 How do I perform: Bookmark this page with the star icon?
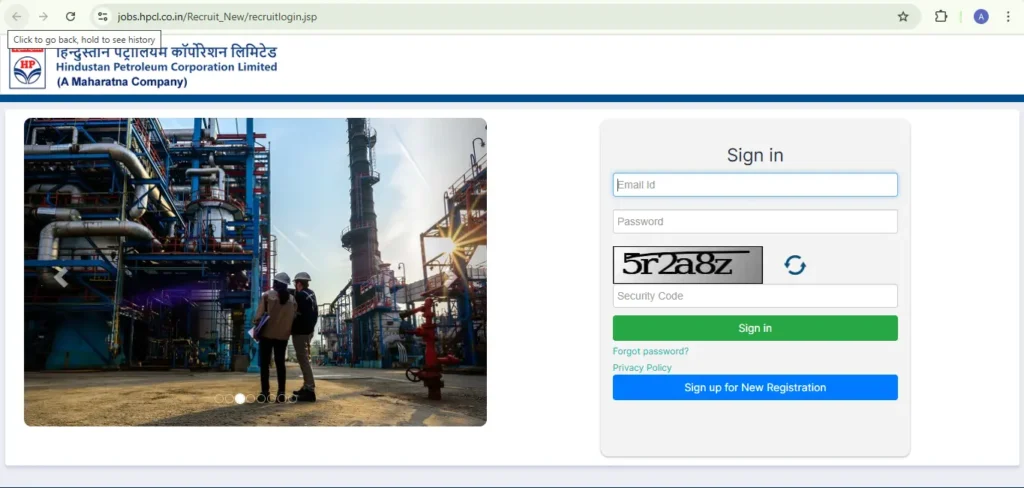point(903,17)
